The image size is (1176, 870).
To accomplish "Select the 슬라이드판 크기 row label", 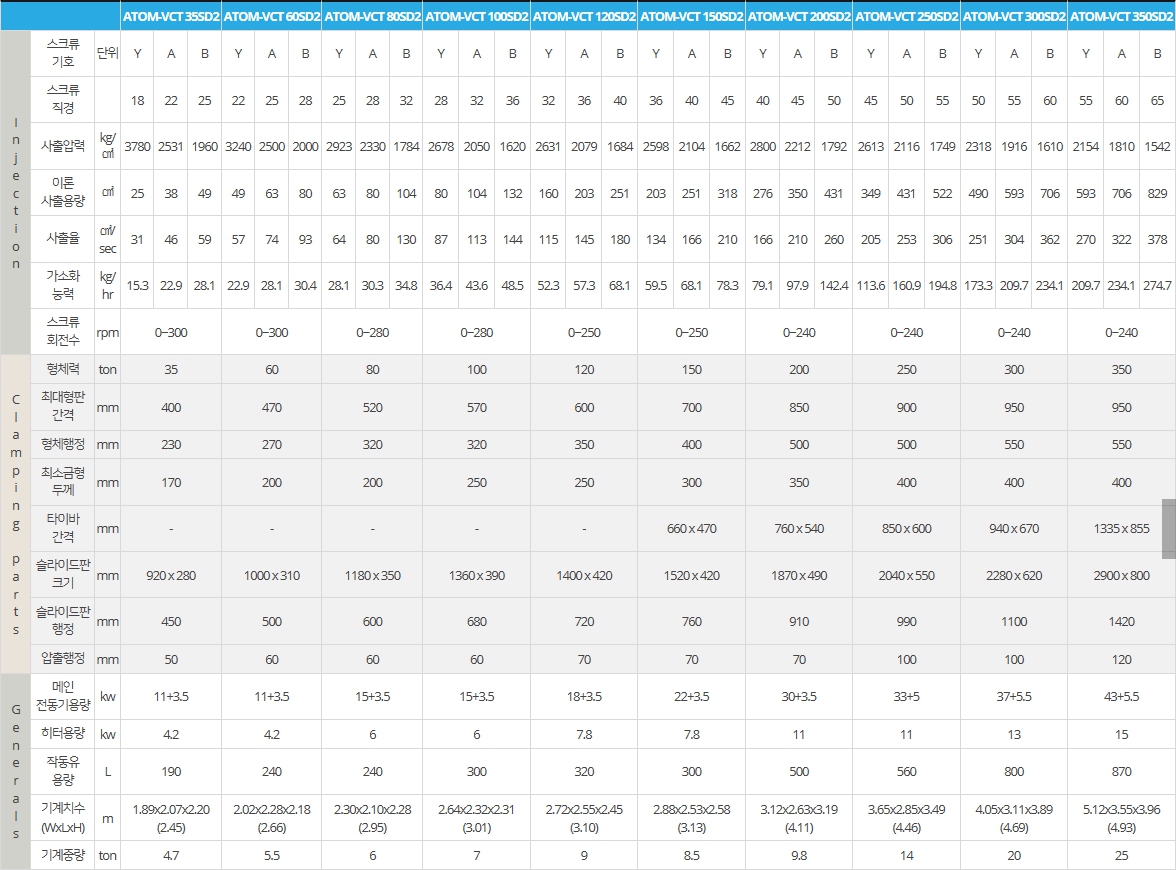I will click(62, 575).
